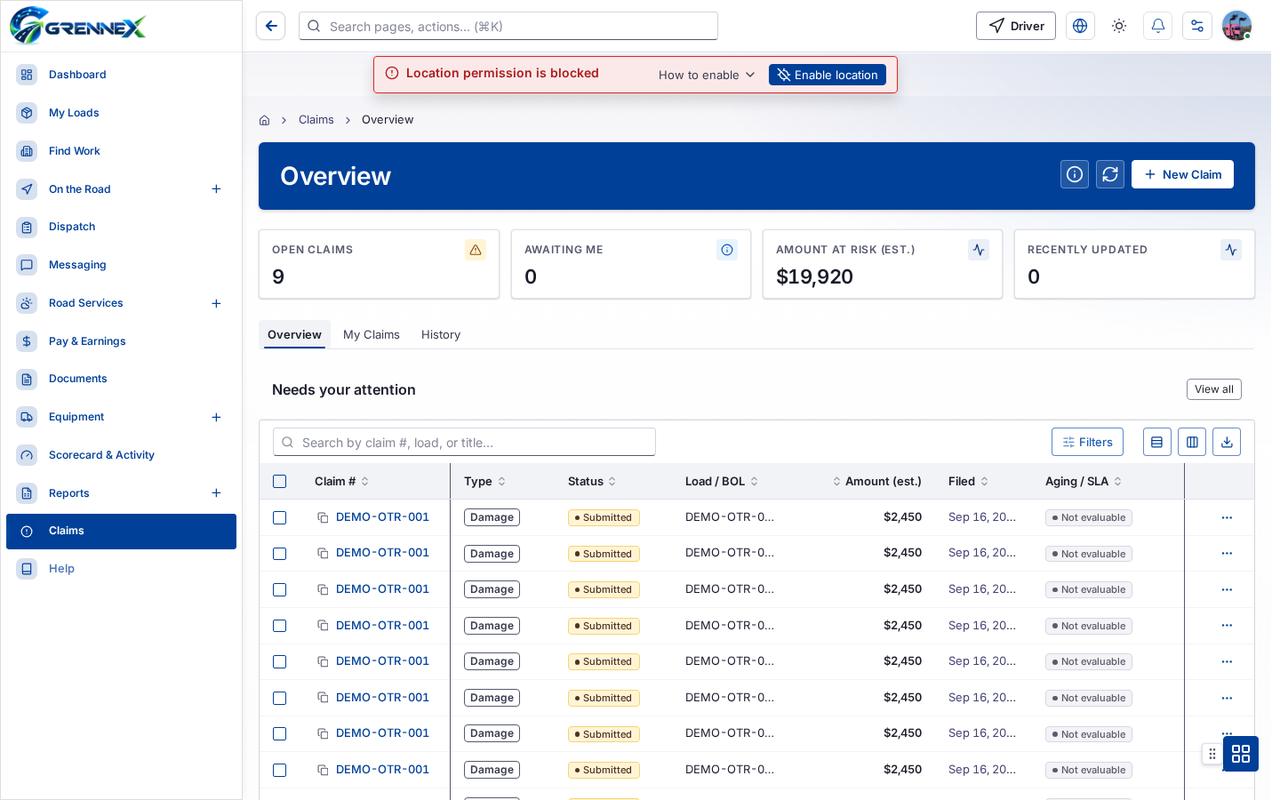
Task: Click the search by claim # field
Action: tap(464, 442)
